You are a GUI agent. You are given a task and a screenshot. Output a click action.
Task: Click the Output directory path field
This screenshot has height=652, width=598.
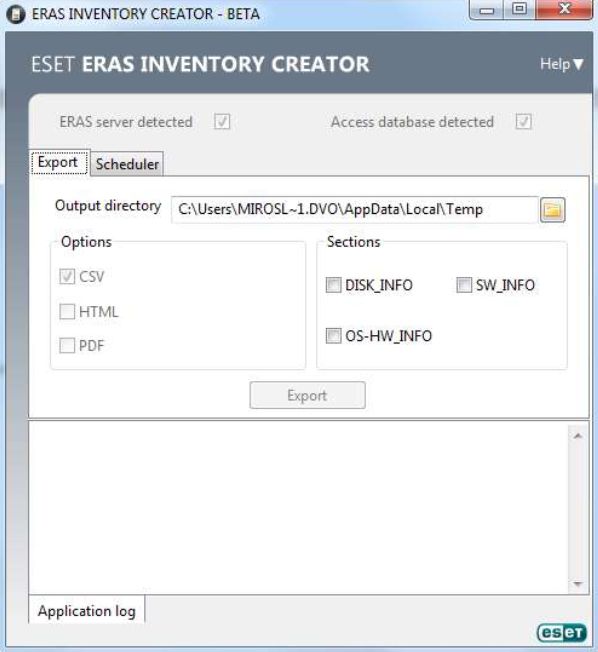pos(354,210)
